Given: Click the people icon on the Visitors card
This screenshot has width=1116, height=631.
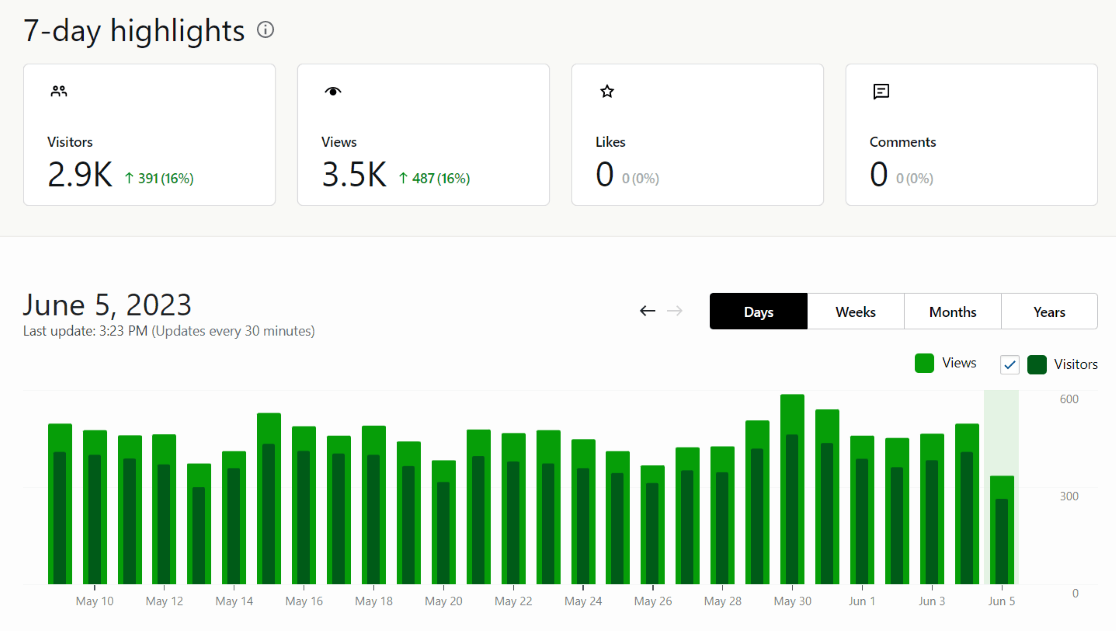Looking at the screenshot, I should click(58, 90).
